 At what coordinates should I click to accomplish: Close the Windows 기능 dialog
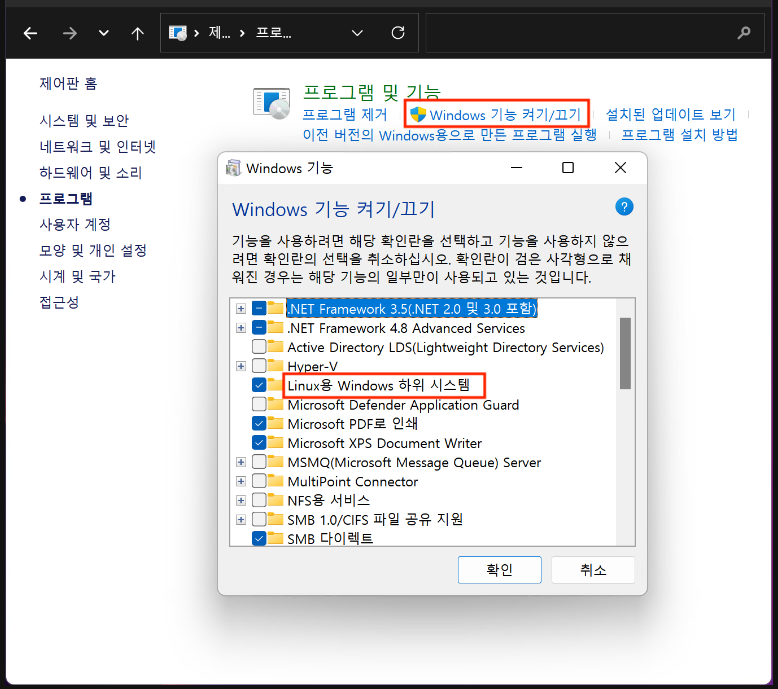(620, 168)
